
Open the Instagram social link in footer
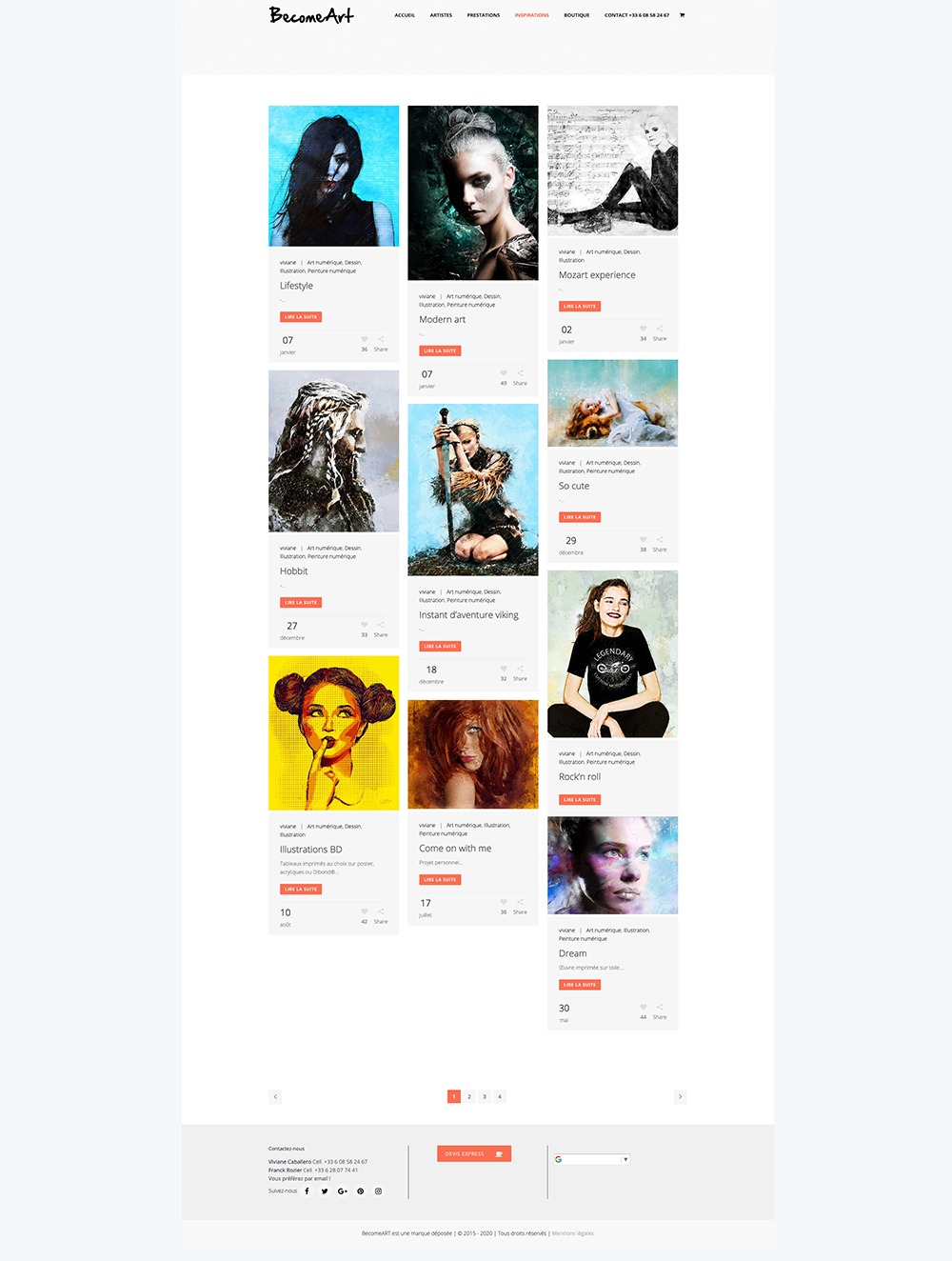pos(378,1191)
